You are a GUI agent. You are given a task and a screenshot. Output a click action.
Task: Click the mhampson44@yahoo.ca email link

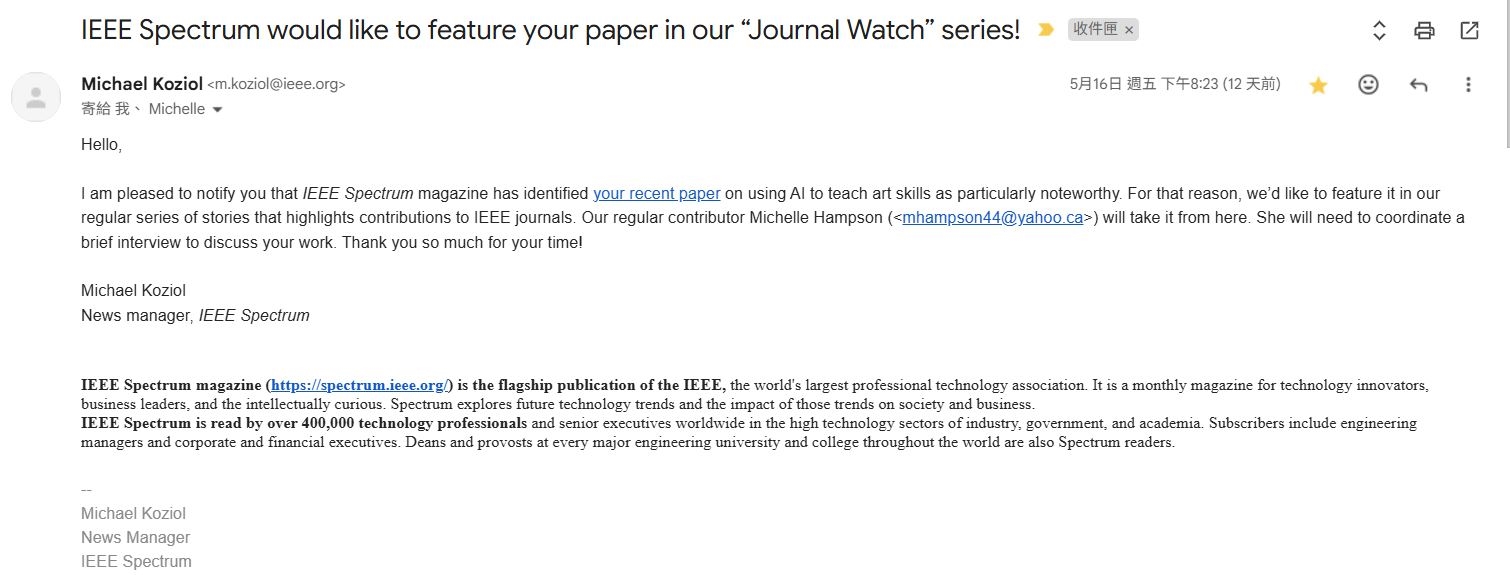pyautogui.click(x=992, y=217)
